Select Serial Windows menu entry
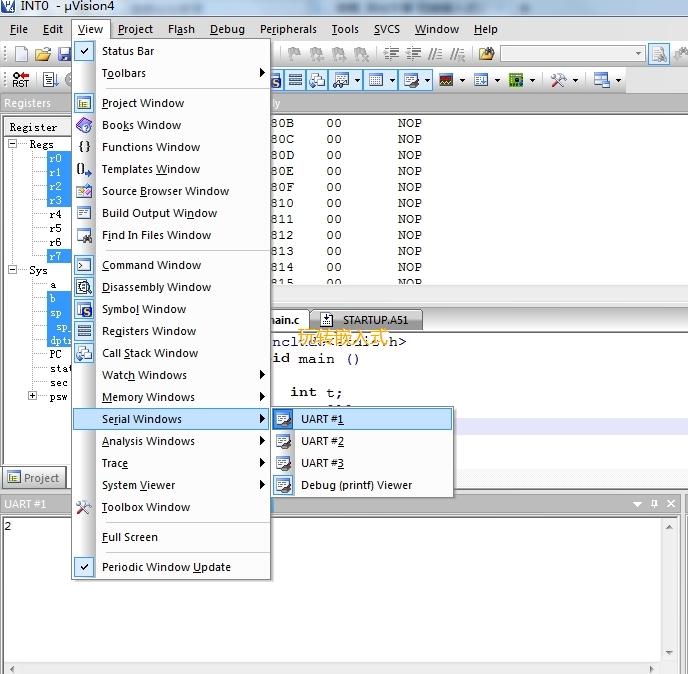The width and height of the screenshot is (688, 674). [171, 419]
